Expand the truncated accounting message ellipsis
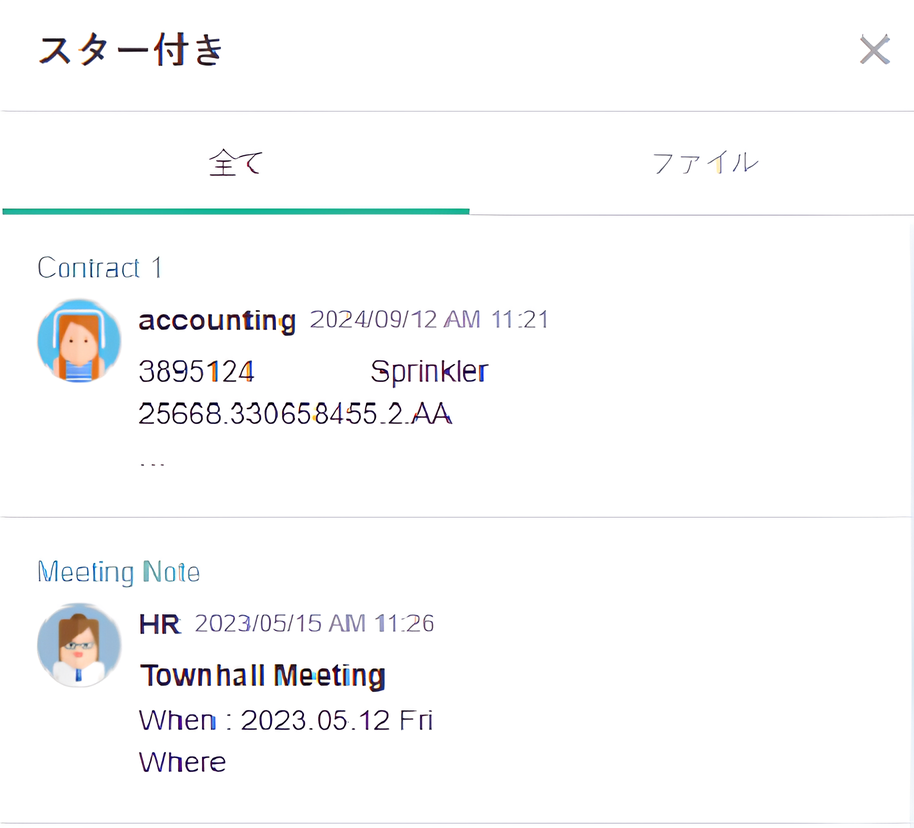The height and width of the screenshot is (828, 914). pyautogui.click(x=152, y=464)
